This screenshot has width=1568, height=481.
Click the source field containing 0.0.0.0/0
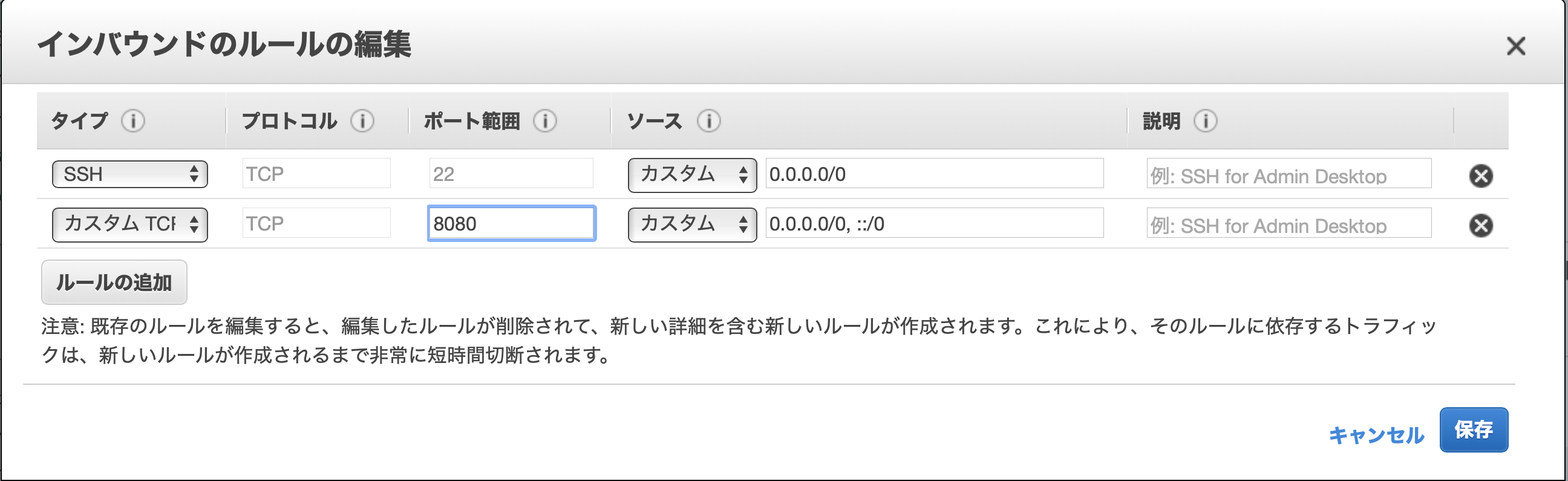tap(935, 174)
